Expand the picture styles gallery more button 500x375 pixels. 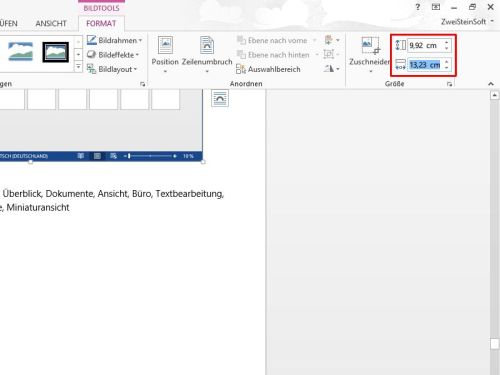pyautogui.click(x=78, y=66)
